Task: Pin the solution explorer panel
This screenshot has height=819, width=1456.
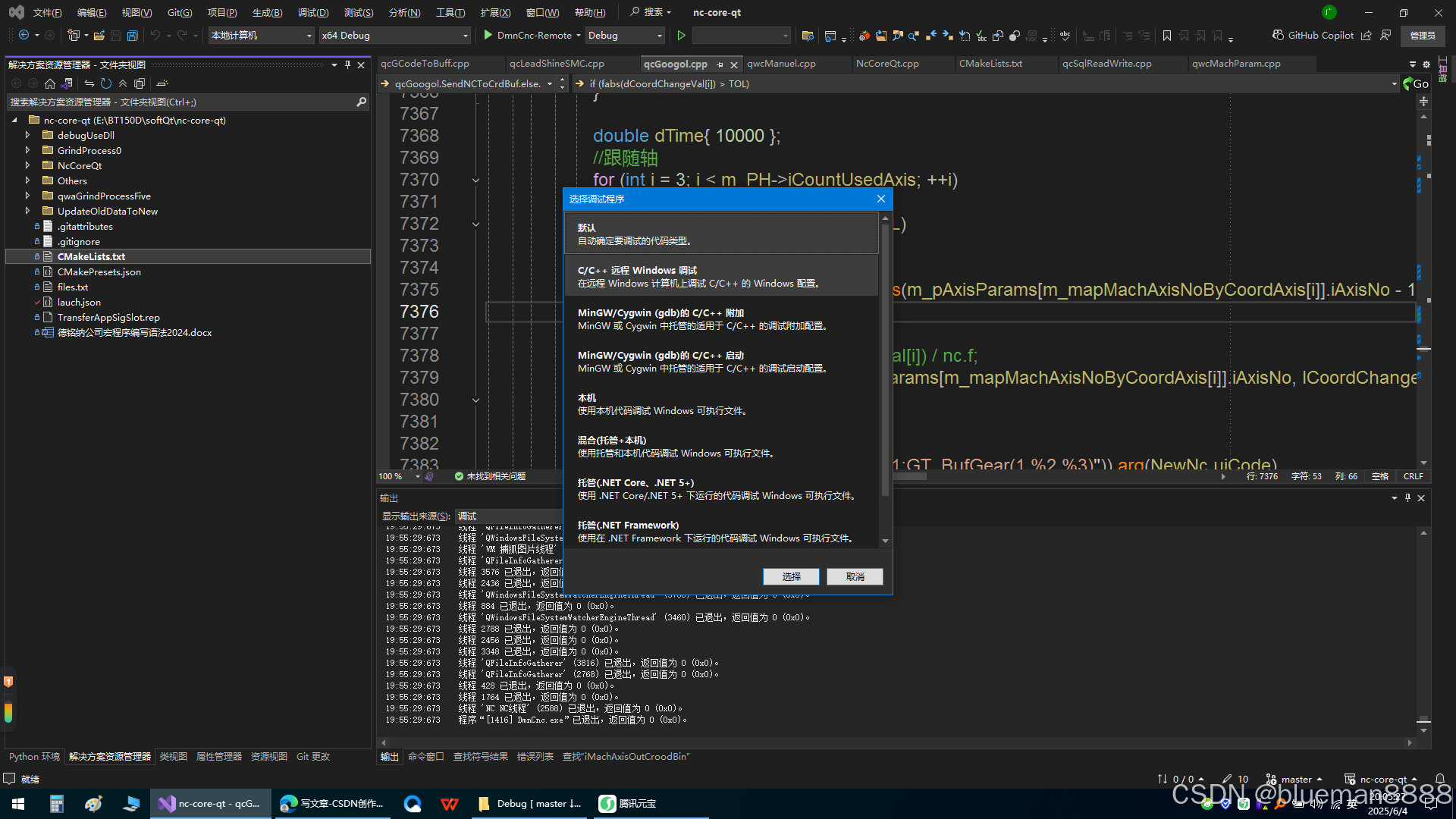Action: tap(347, 65)
